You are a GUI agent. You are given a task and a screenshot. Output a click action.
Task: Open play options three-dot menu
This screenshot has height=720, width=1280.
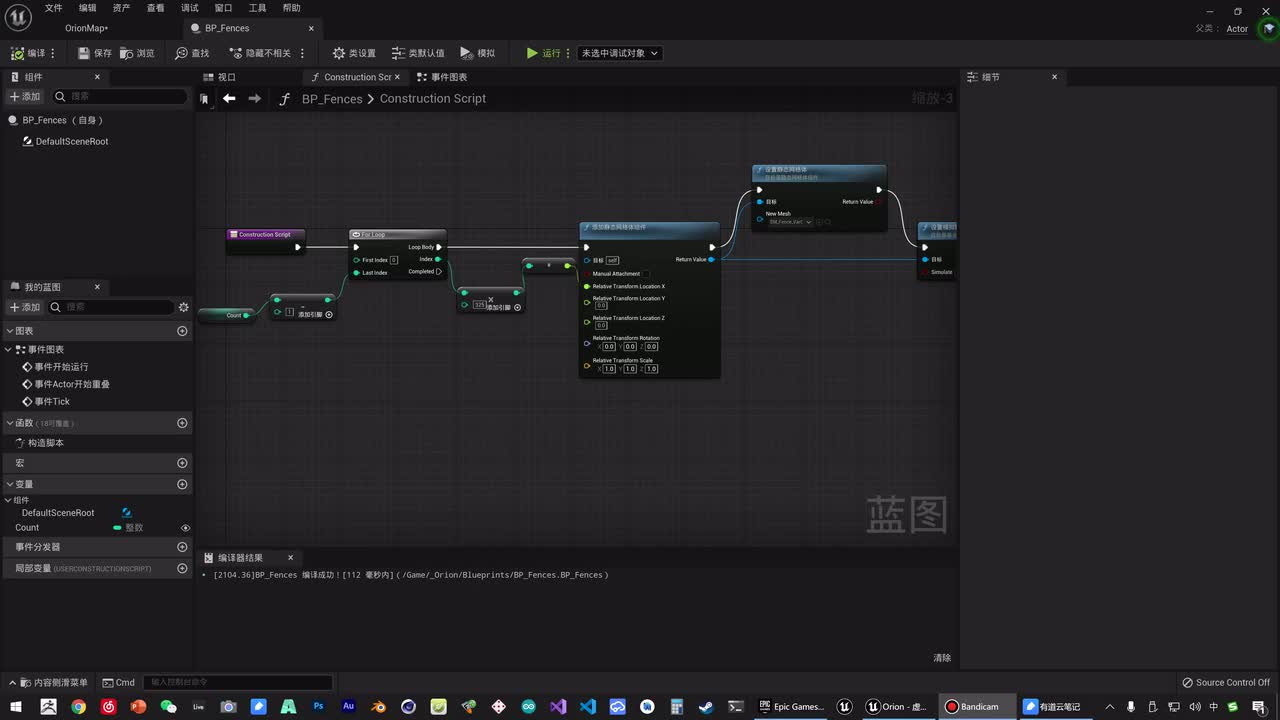coord(569,53)
